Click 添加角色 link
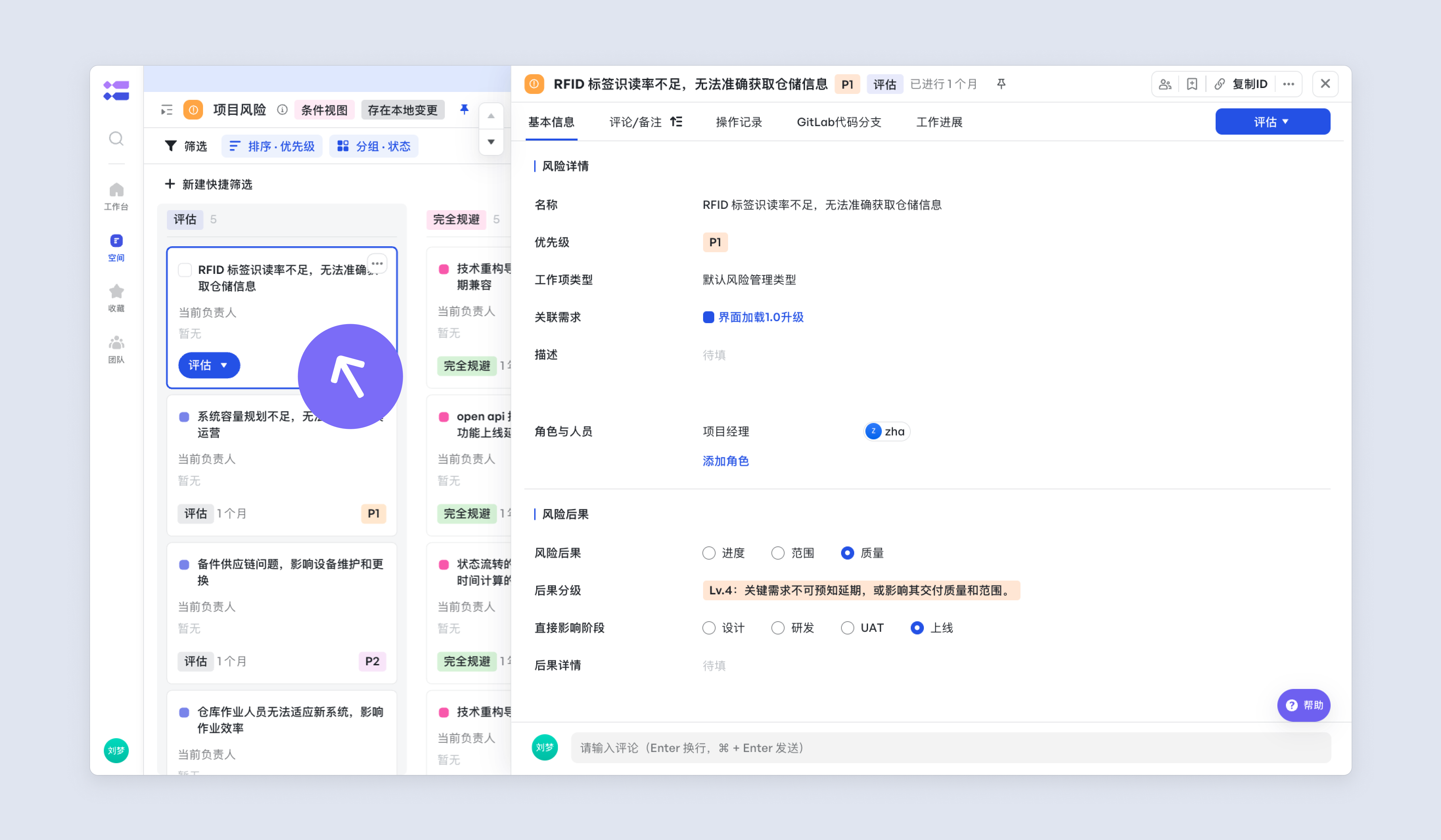This screenshot has width=1441, height=840. [x=725, y=461]
